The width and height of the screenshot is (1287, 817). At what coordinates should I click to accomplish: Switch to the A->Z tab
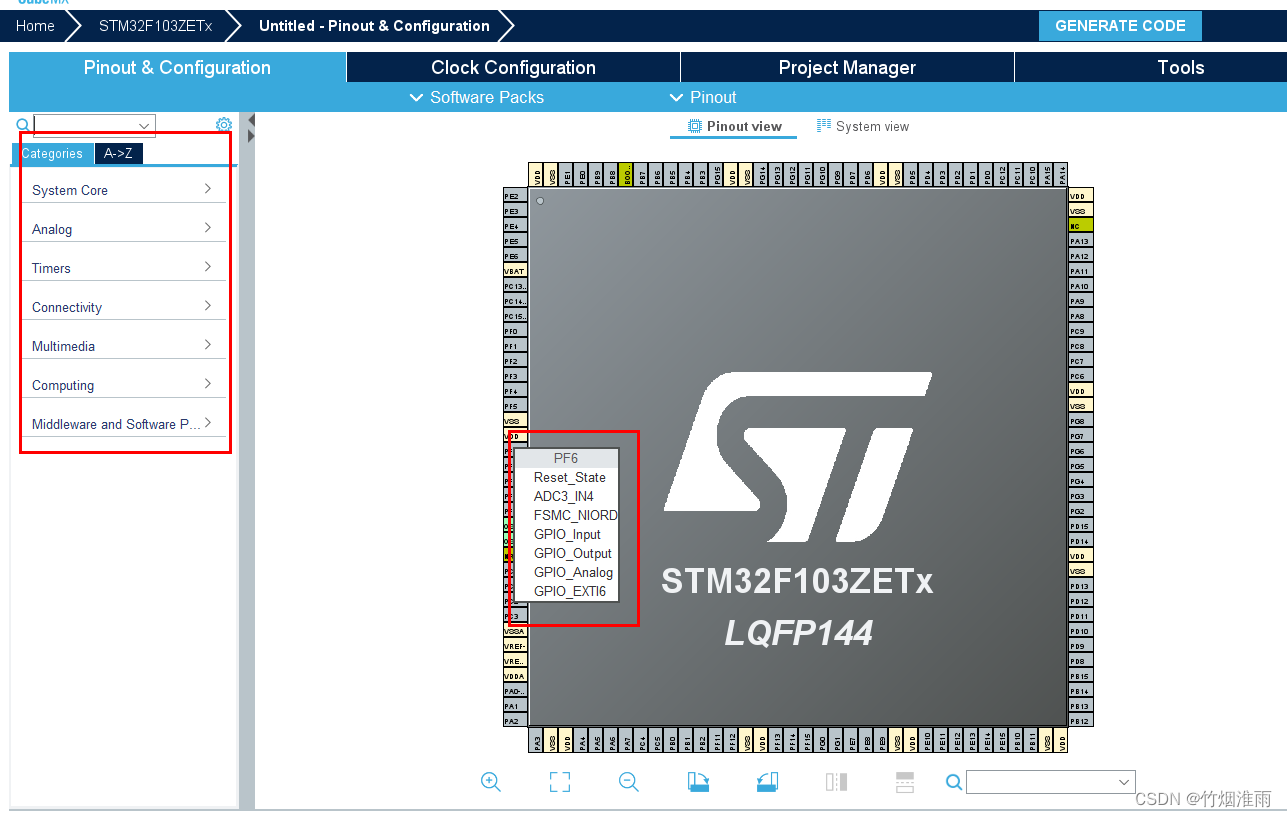tap(118, 153)
